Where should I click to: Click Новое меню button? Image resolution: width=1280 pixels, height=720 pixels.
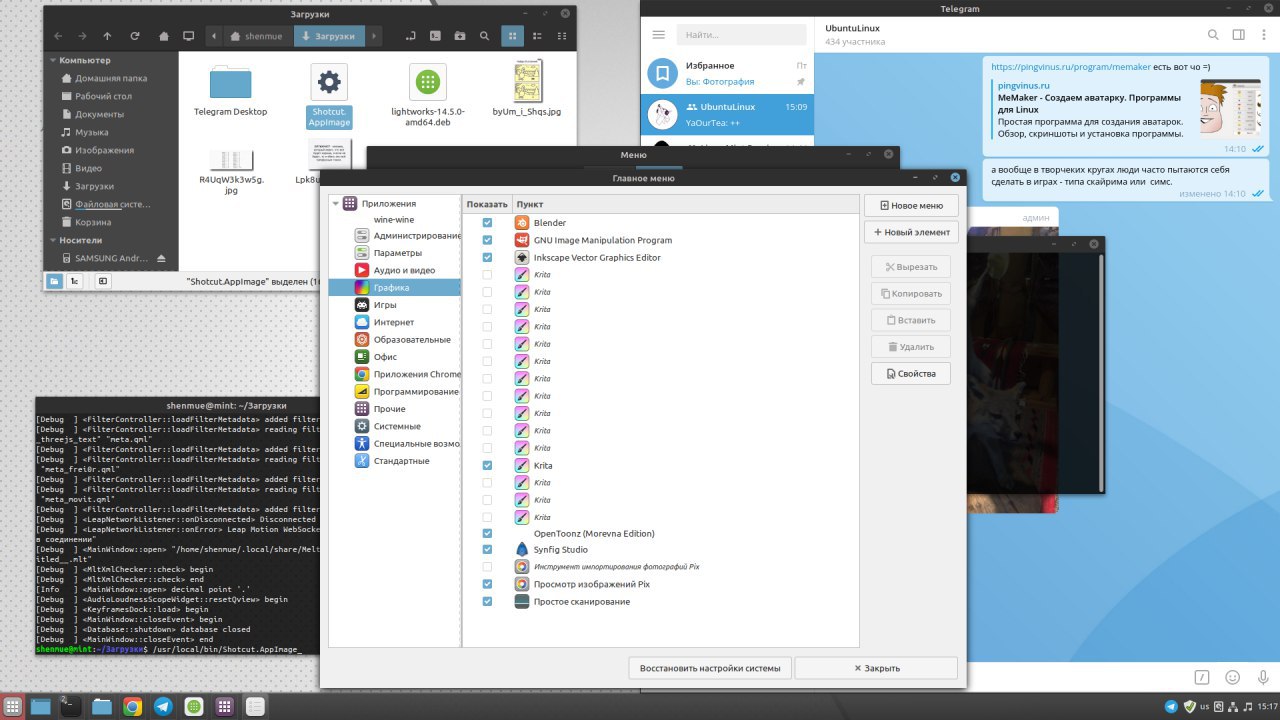(911, 206)
